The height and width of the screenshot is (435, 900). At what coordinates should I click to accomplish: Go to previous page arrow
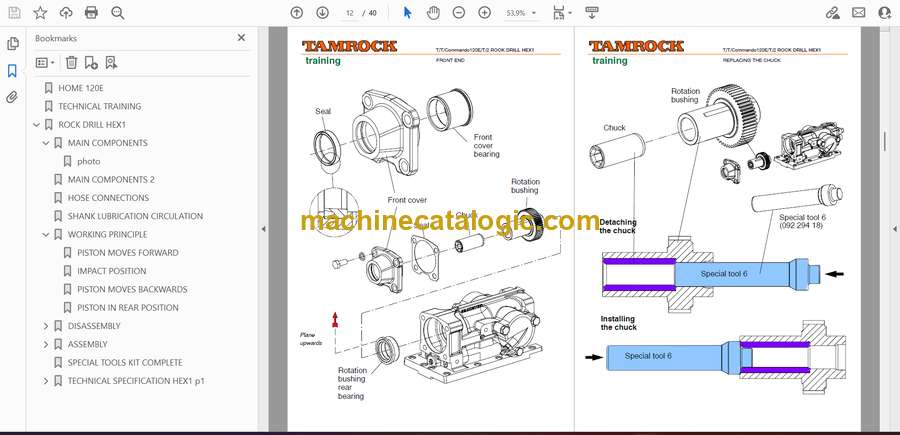click(x=296, y=13)
